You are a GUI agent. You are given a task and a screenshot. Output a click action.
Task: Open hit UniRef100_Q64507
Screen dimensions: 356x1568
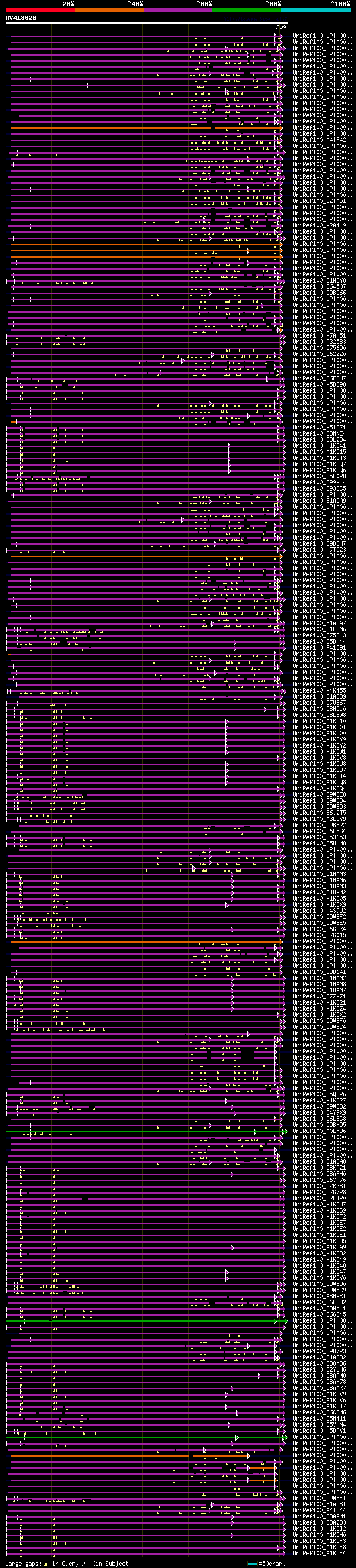[x=319, y=286]
